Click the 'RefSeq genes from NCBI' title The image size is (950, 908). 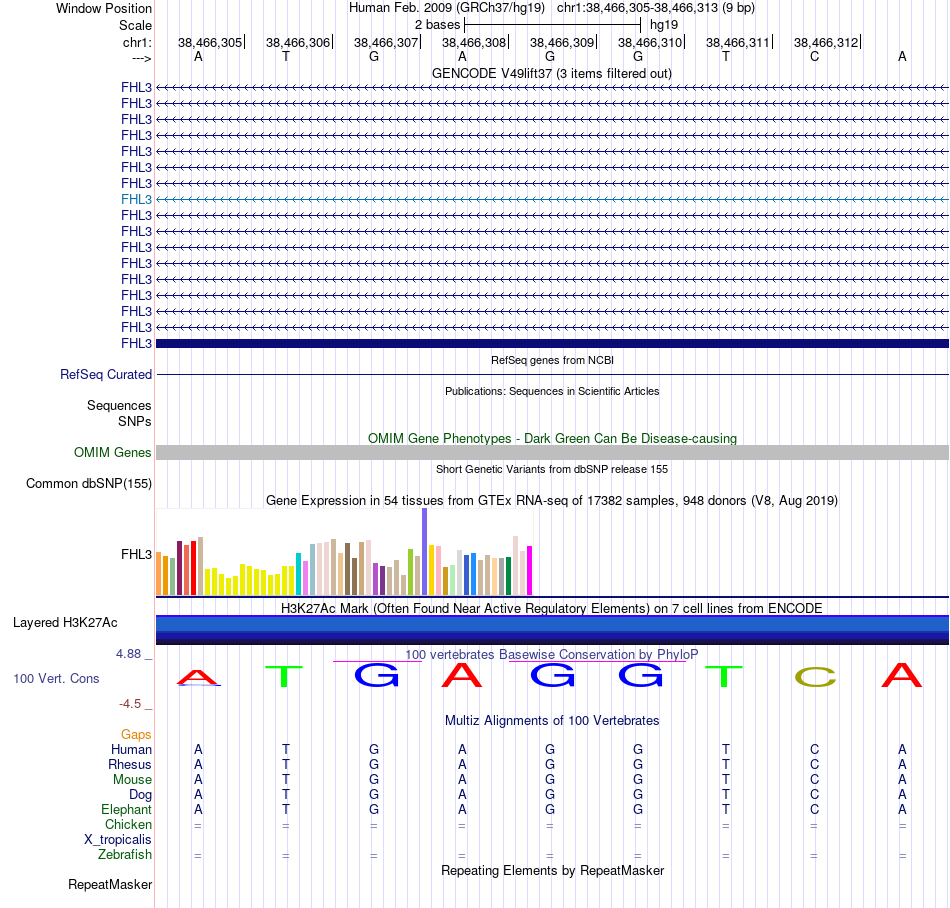(x=553, y=360)
